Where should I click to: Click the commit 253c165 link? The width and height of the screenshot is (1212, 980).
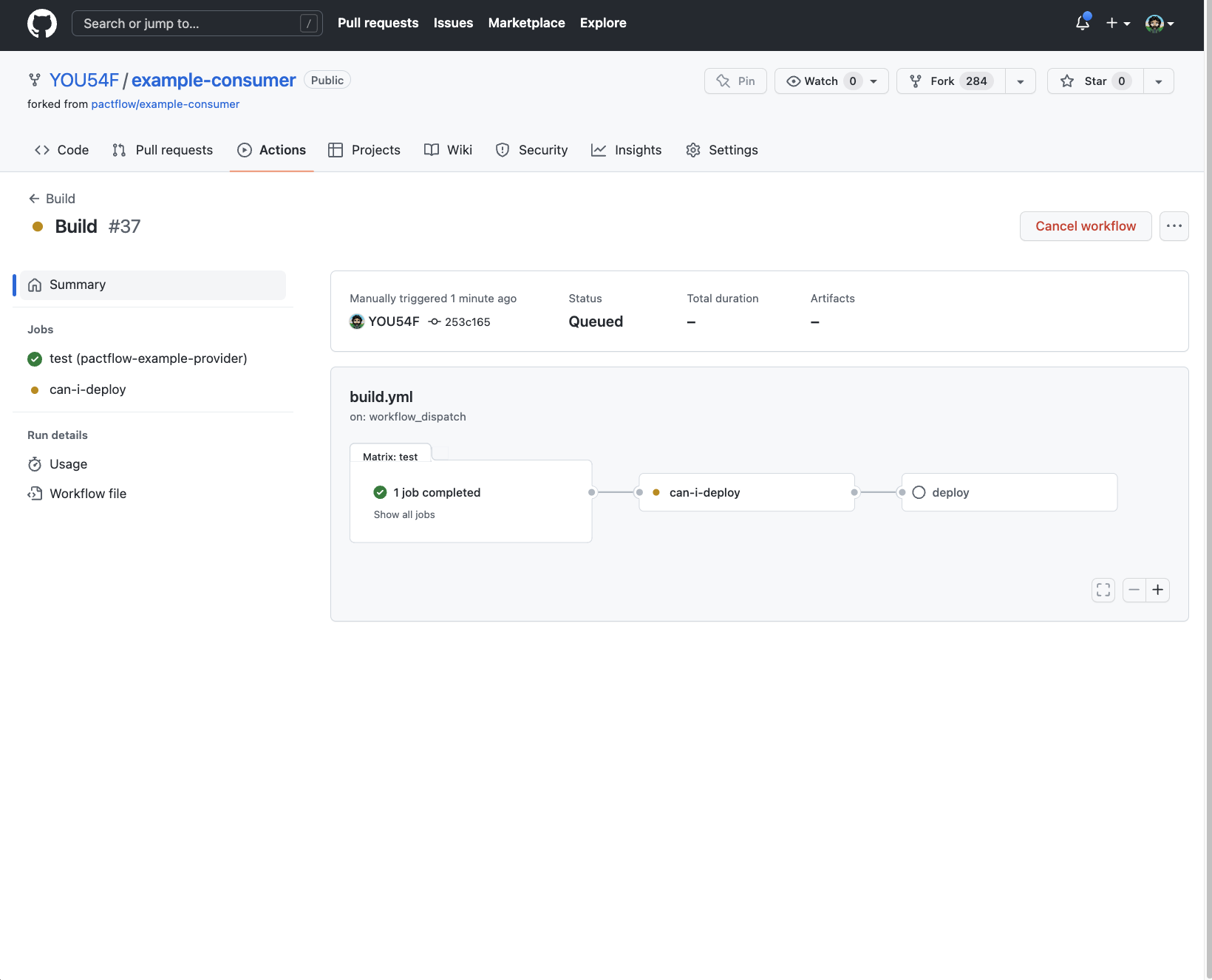467,322
